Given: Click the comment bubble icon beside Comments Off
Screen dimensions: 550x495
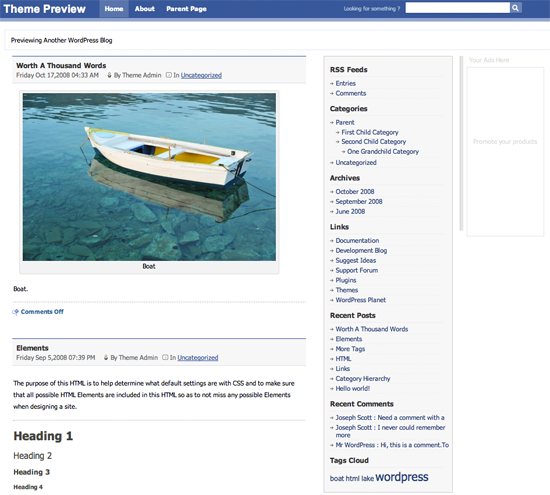Looking at the screenshot, I should pos(15,312).
